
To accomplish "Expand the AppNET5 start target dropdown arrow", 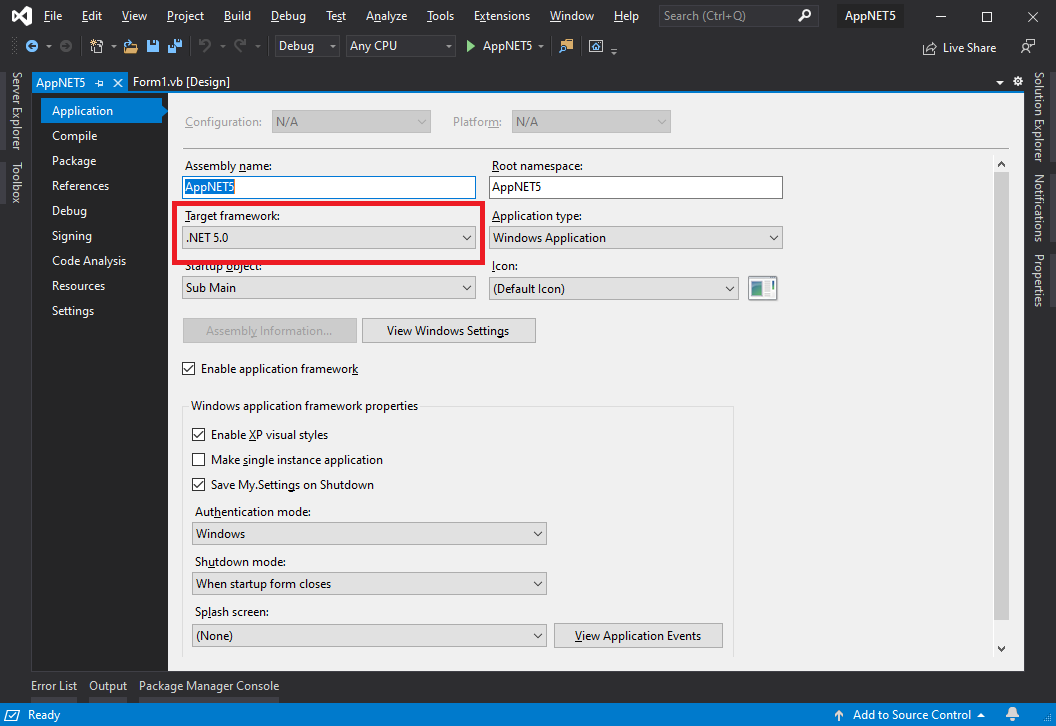I will [x=541, y=46].
